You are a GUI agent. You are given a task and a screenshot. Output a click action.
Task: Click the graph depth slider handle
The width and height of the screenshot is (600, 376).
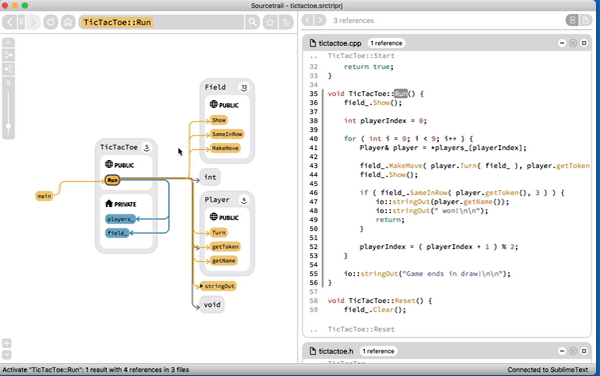8,126
